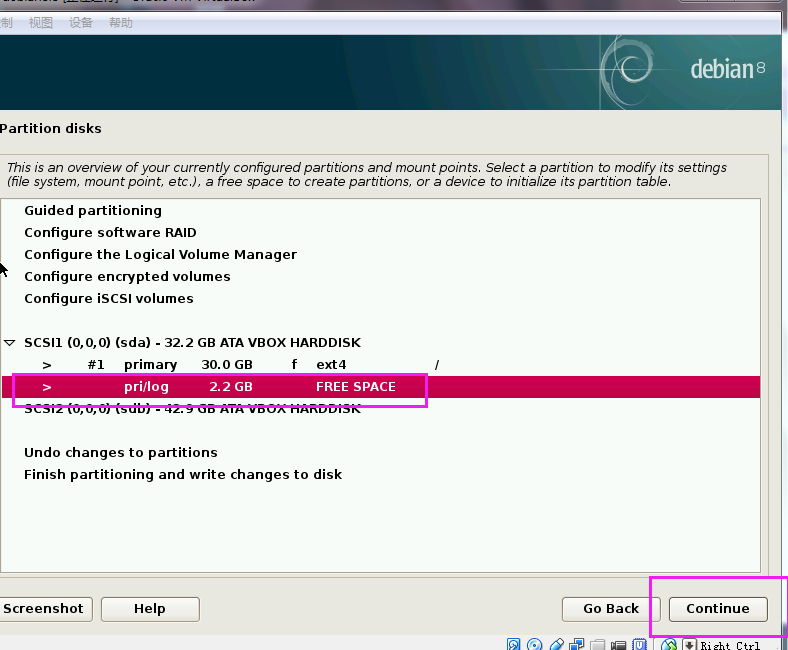Click the hard disk activity status icon
Viewport: 788px width, 650px height.
pyautogui.click(x=514, y=645)
